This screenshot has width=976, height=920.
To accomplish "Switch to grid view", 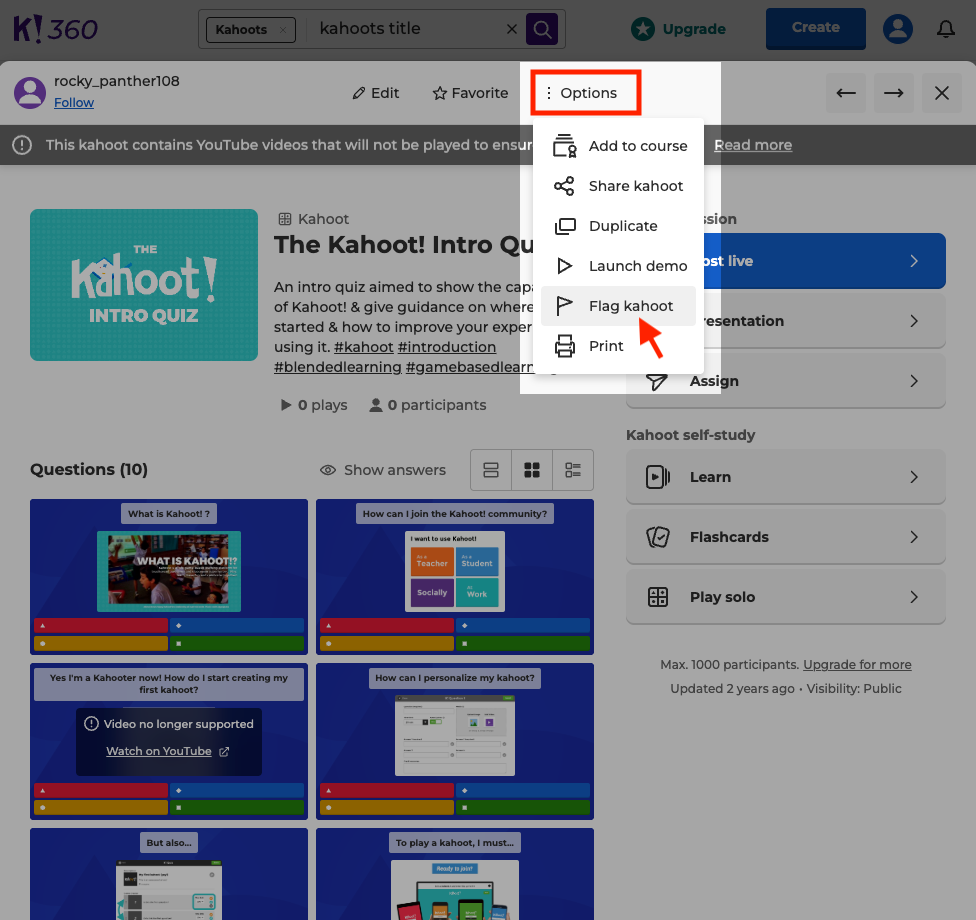I will pyautogui.click(x=532, y=470).
